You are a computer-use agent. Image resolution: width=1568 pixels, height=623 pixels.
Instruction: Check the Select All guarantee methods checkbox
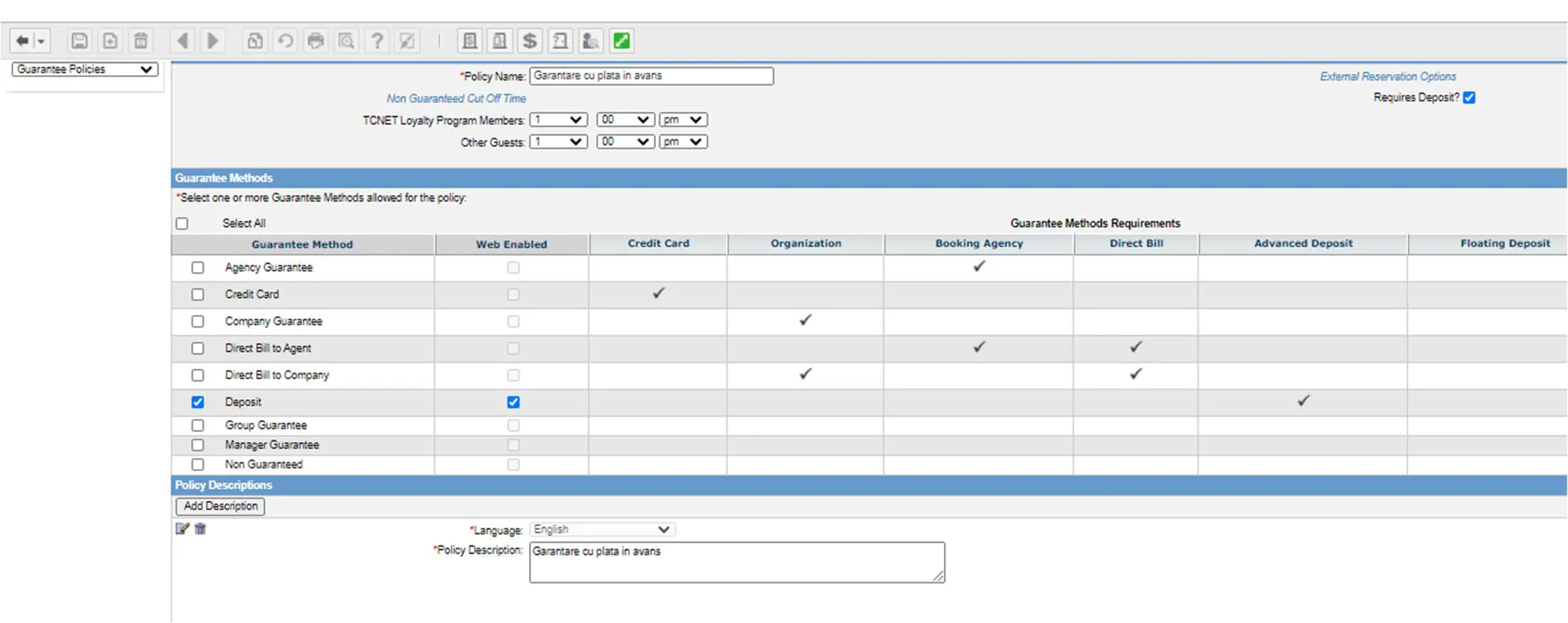coord(182,224)
